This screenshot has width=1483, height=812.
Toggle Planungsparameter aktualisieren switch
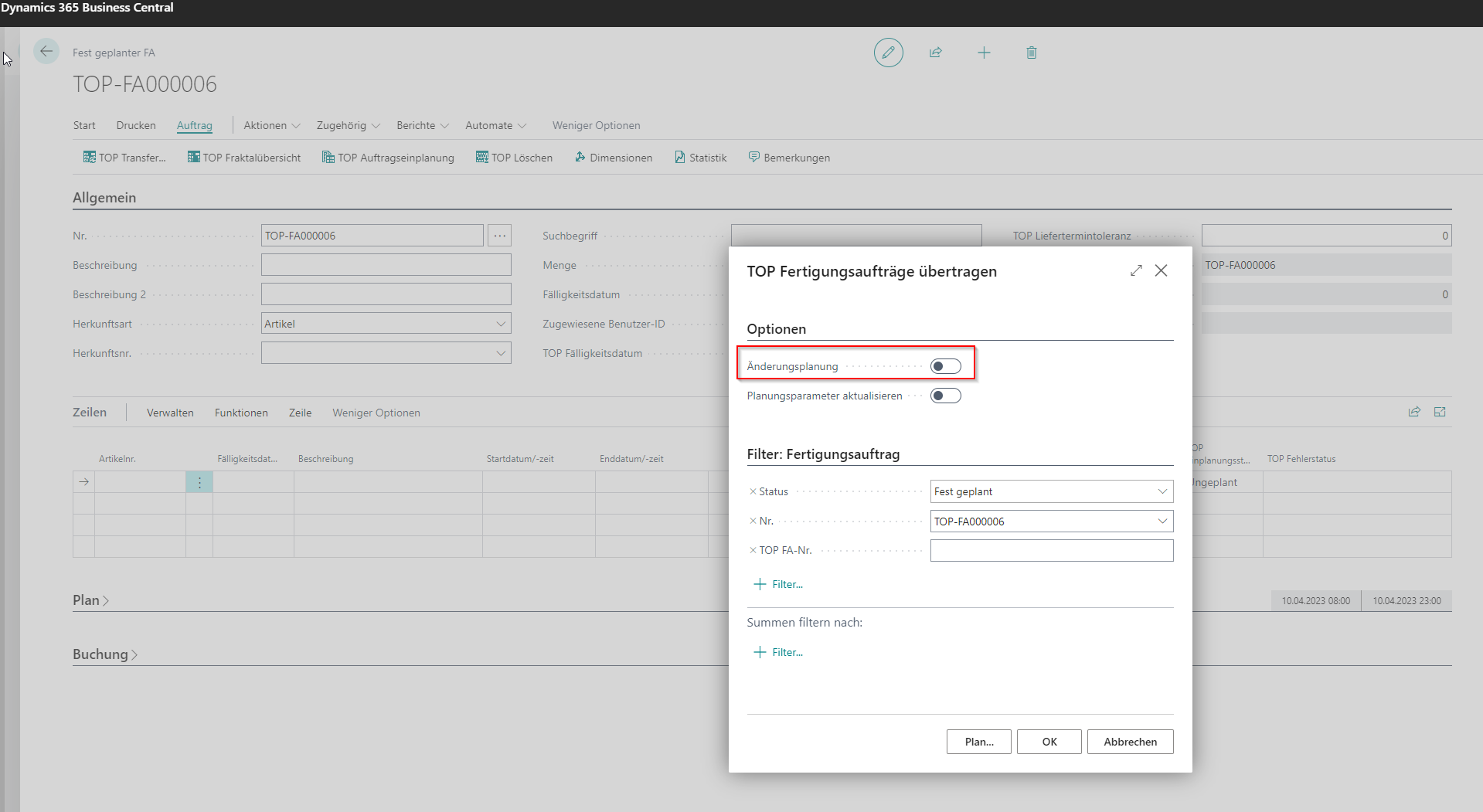click(945, 396)
